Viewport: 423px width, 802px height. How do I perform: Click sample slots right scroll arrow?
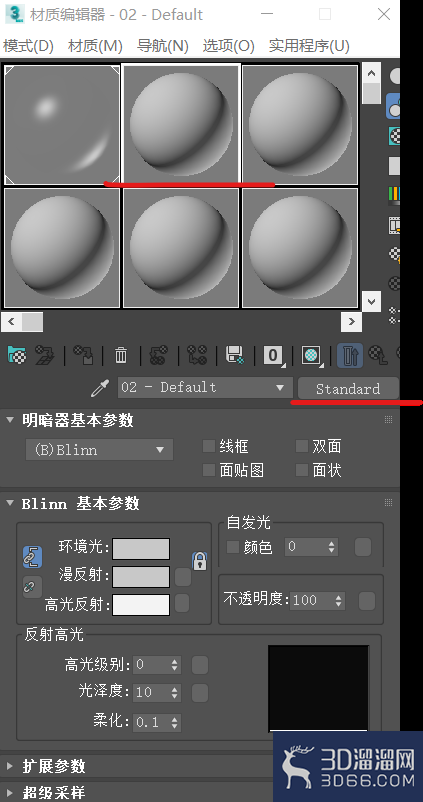coord(351,322)
